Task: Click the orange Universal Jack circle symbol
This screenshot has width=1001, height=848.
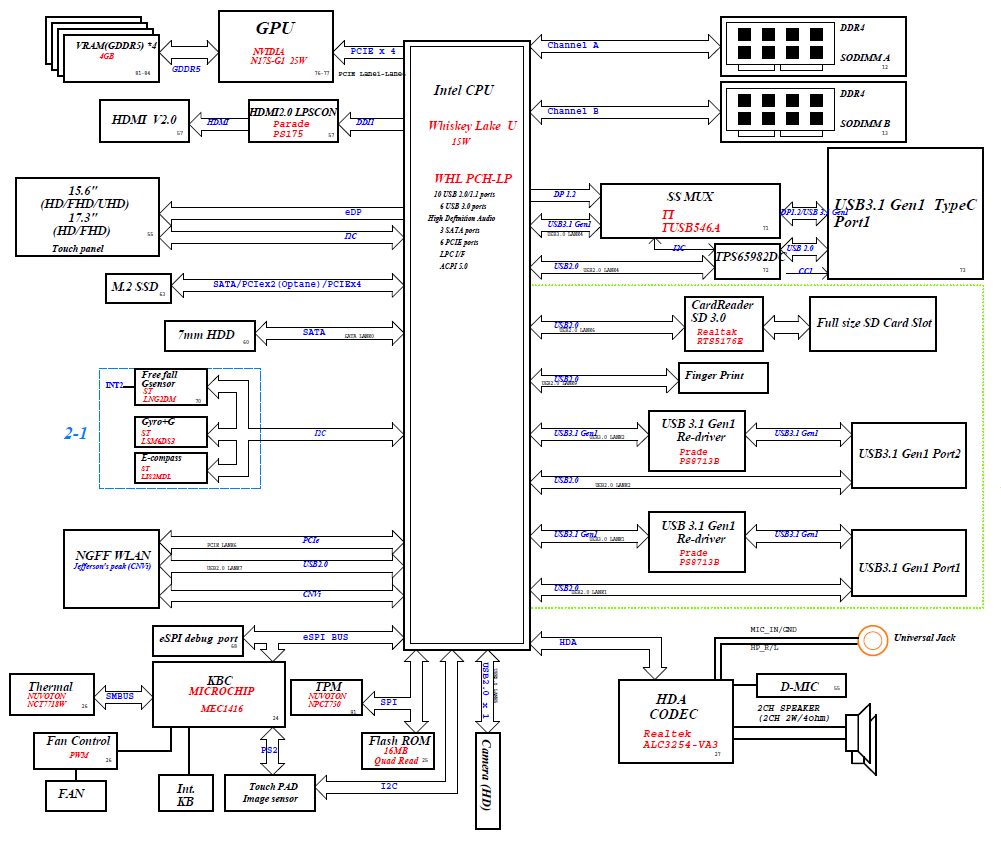Action: (x=873, y=638)
